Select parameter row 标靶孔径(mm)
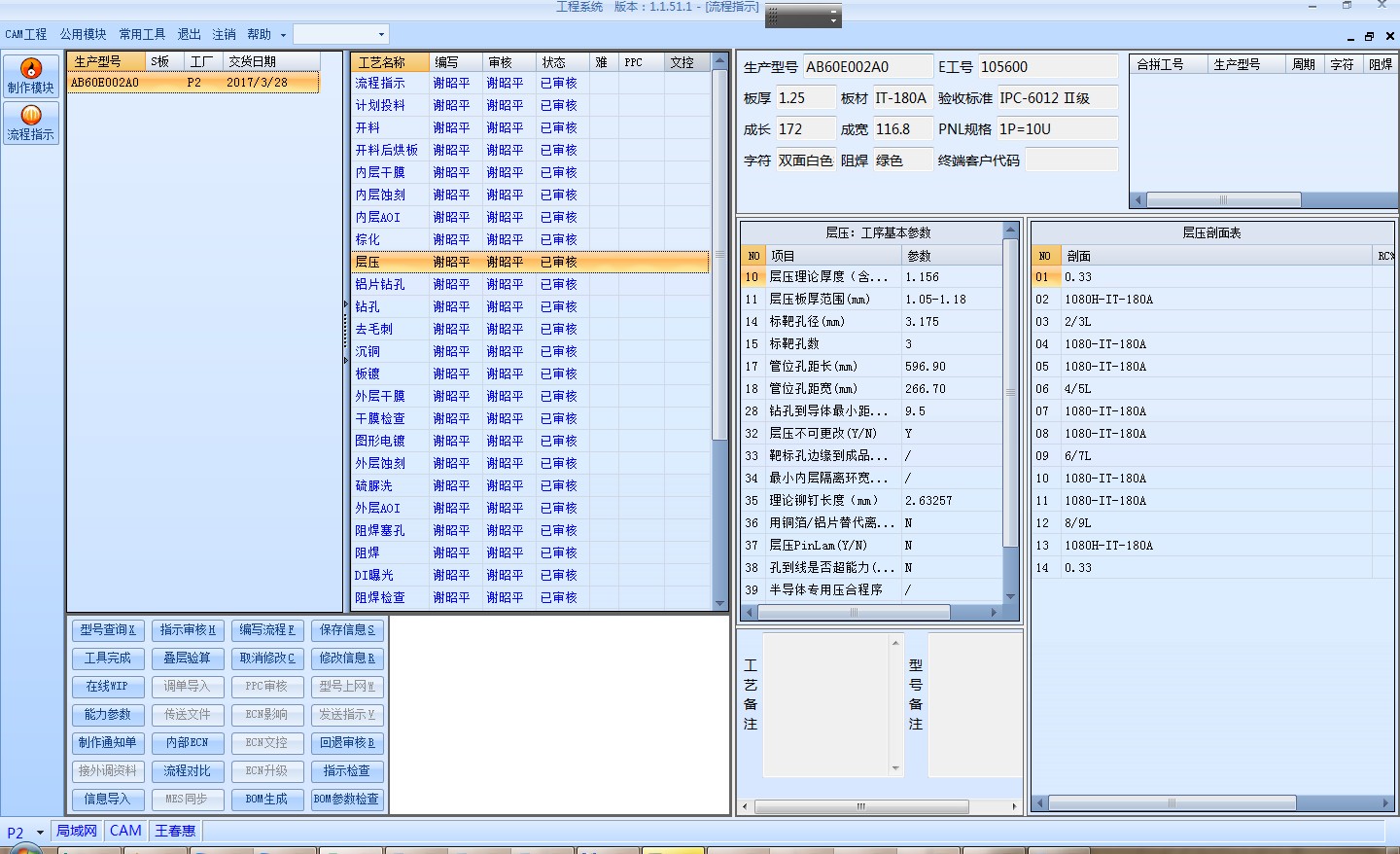1400x854 pixels. coord(872,322)
